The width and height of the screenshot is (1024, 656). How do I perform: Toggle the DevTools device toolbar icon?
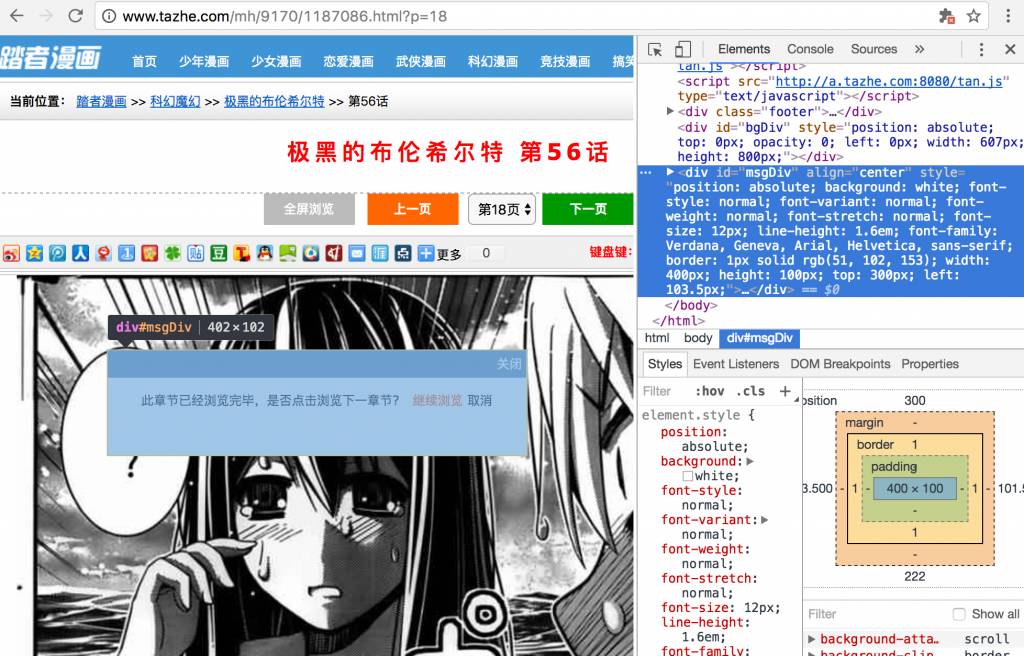682,50
